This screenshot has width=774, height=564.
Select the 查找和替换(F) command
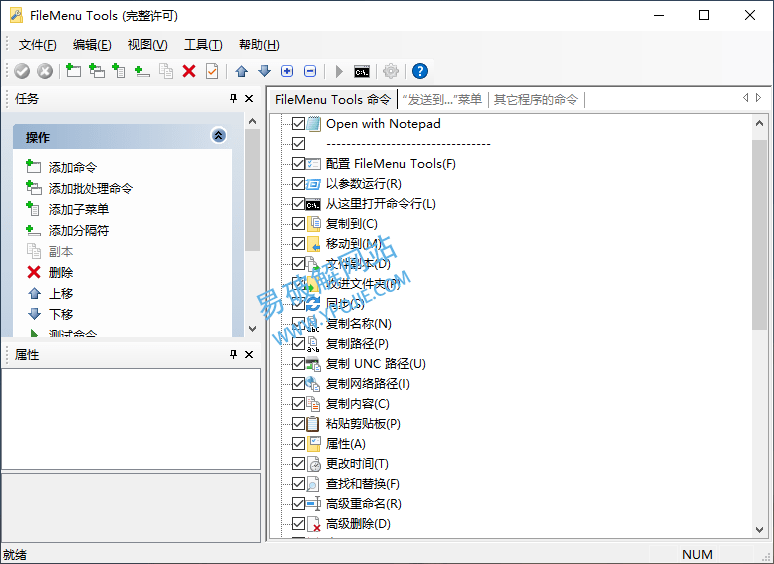363,484
